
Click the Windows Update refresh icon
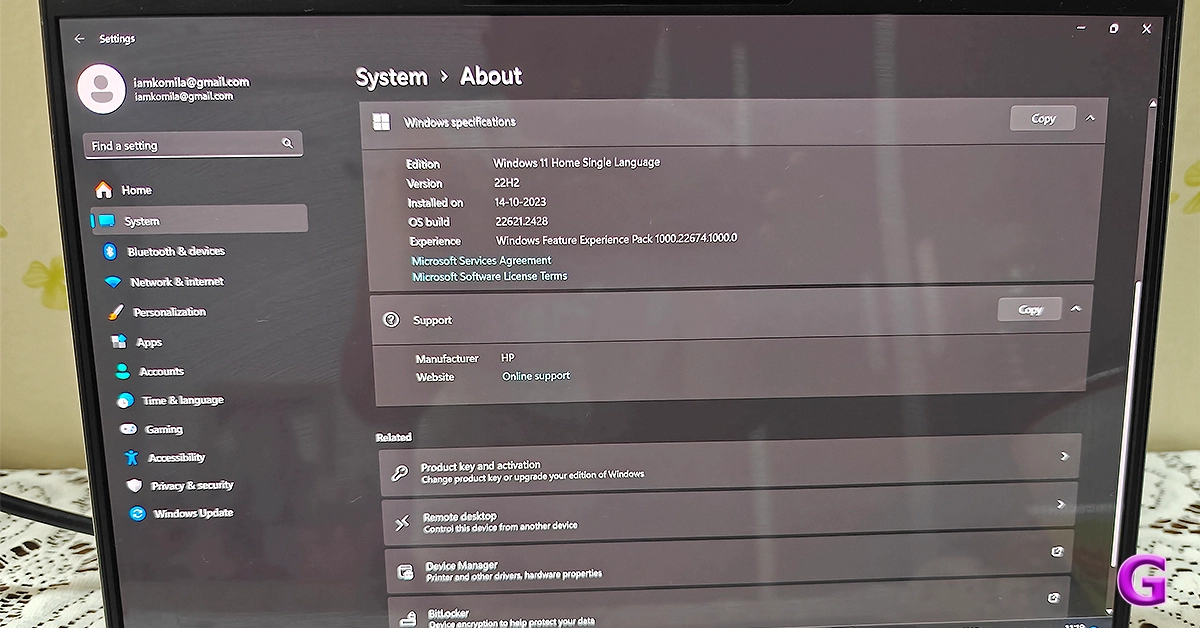137,513
